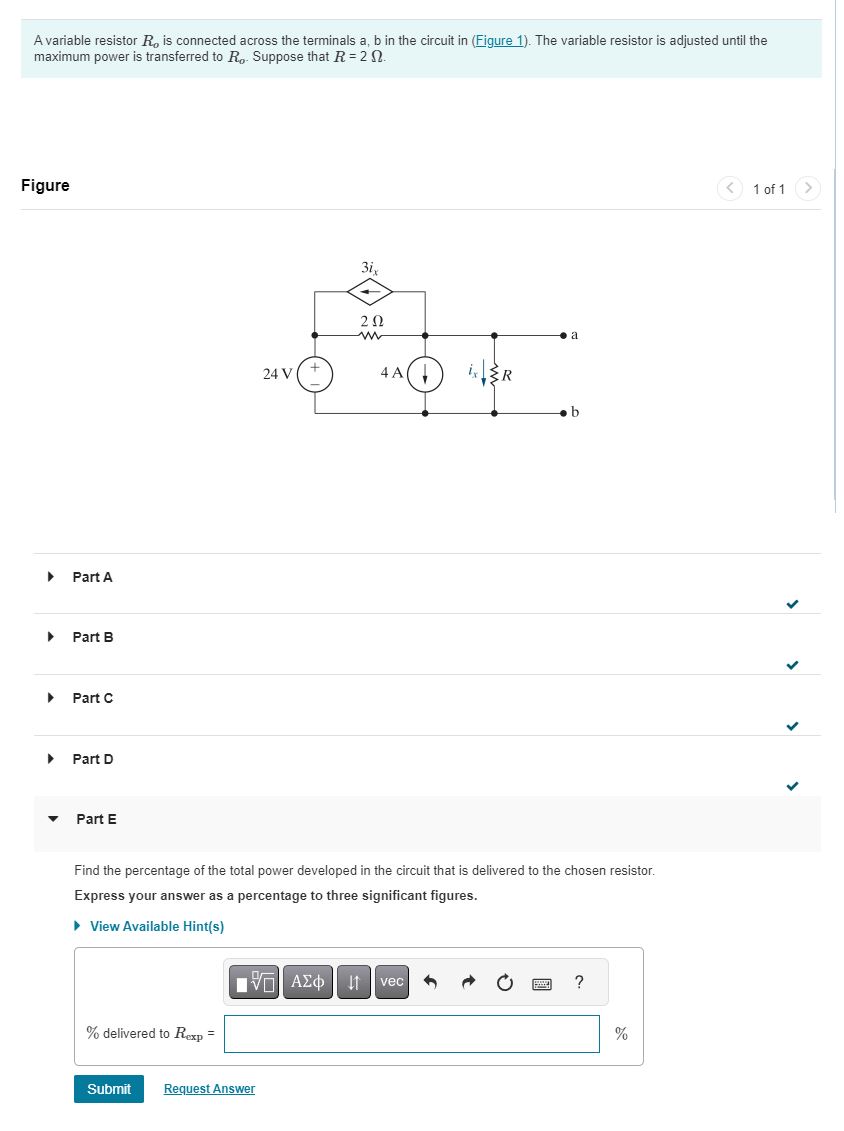Open the keyboard shortcuts panel
The width and height of the screenshot is (844, 1131).
[x=541, y=983]
